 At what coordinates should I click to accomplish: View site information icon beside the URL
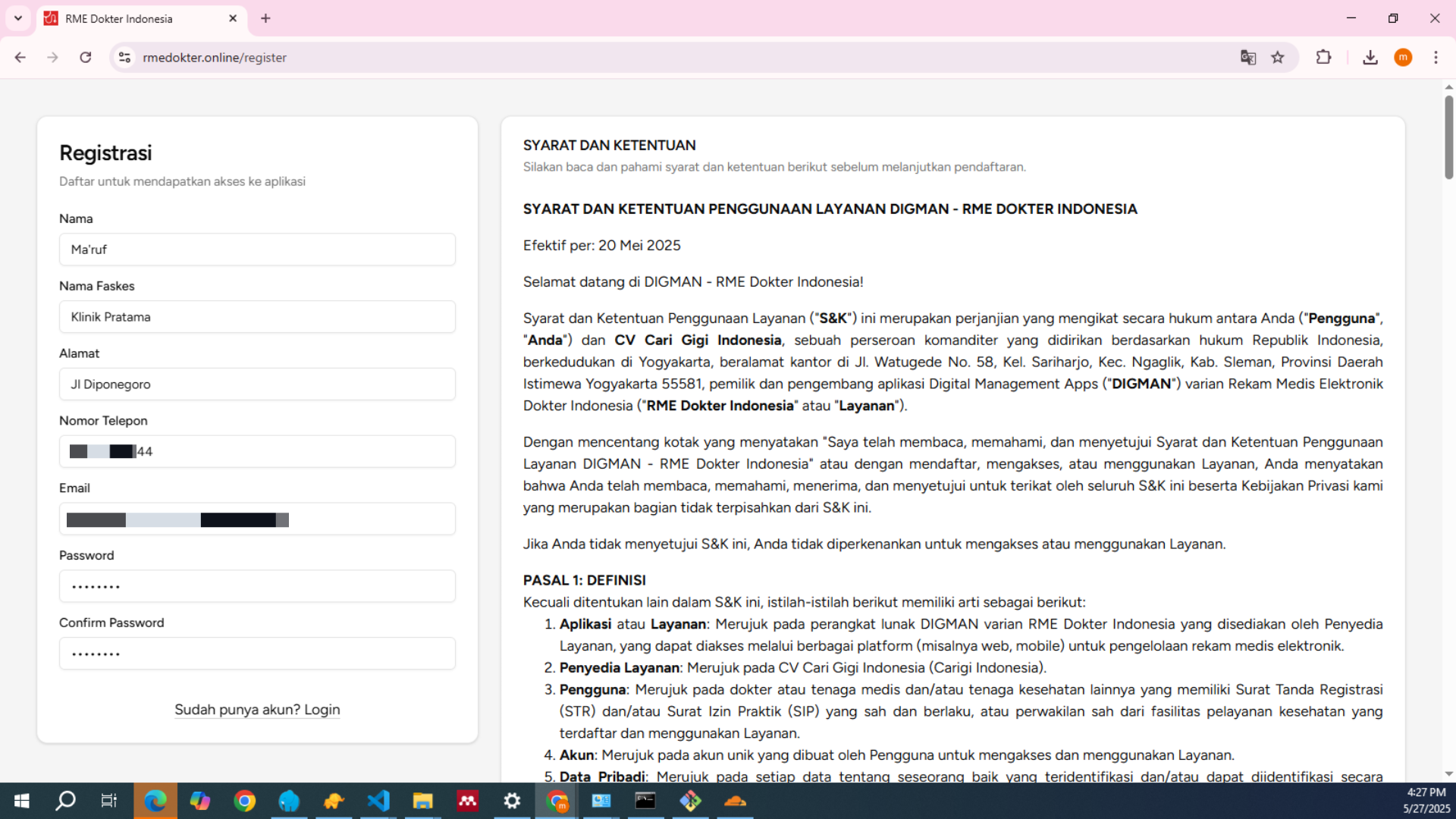(x=125, y=58)
